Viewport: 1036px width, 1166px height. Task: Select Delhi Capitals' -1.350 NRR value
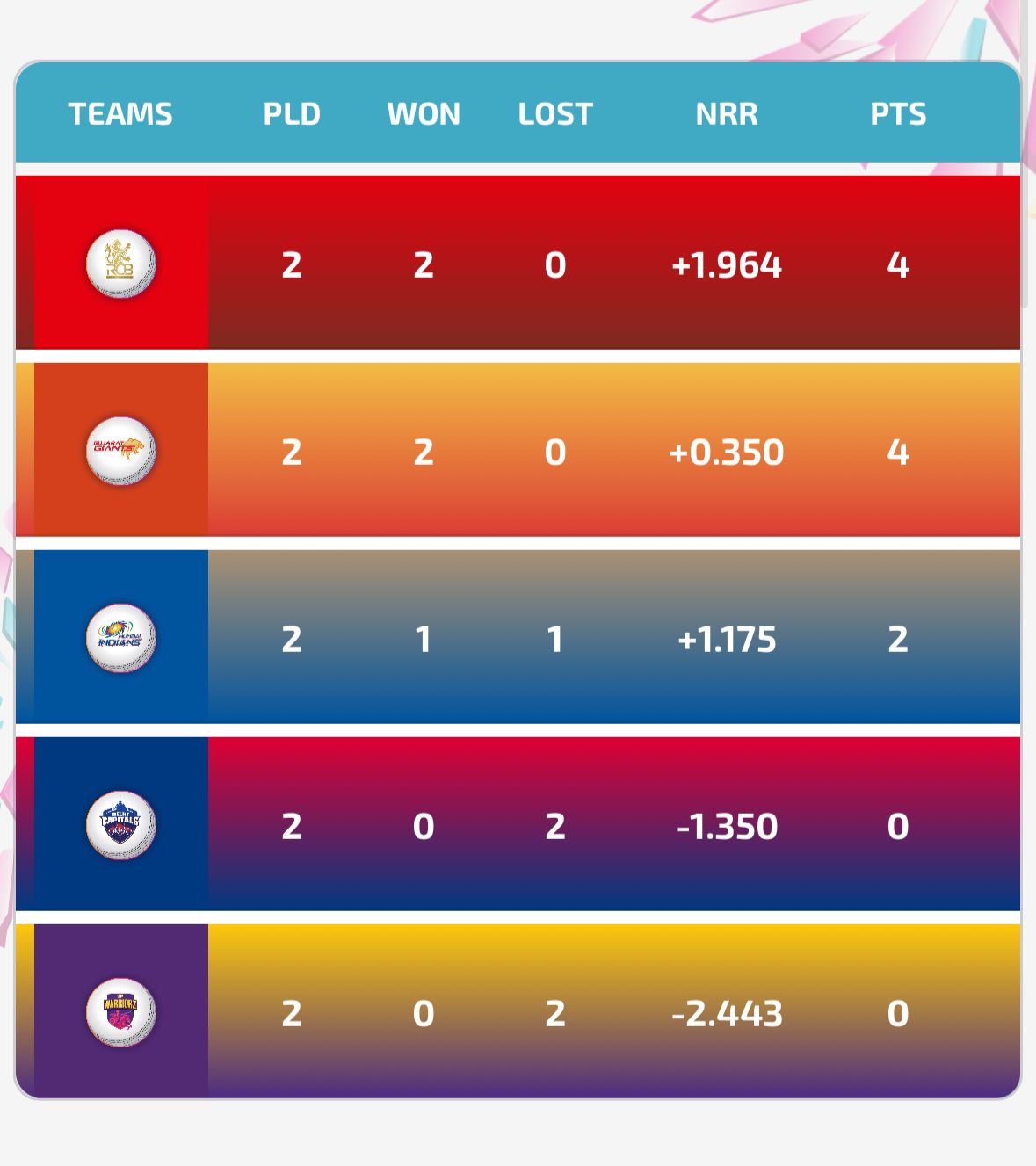point(728,824)
